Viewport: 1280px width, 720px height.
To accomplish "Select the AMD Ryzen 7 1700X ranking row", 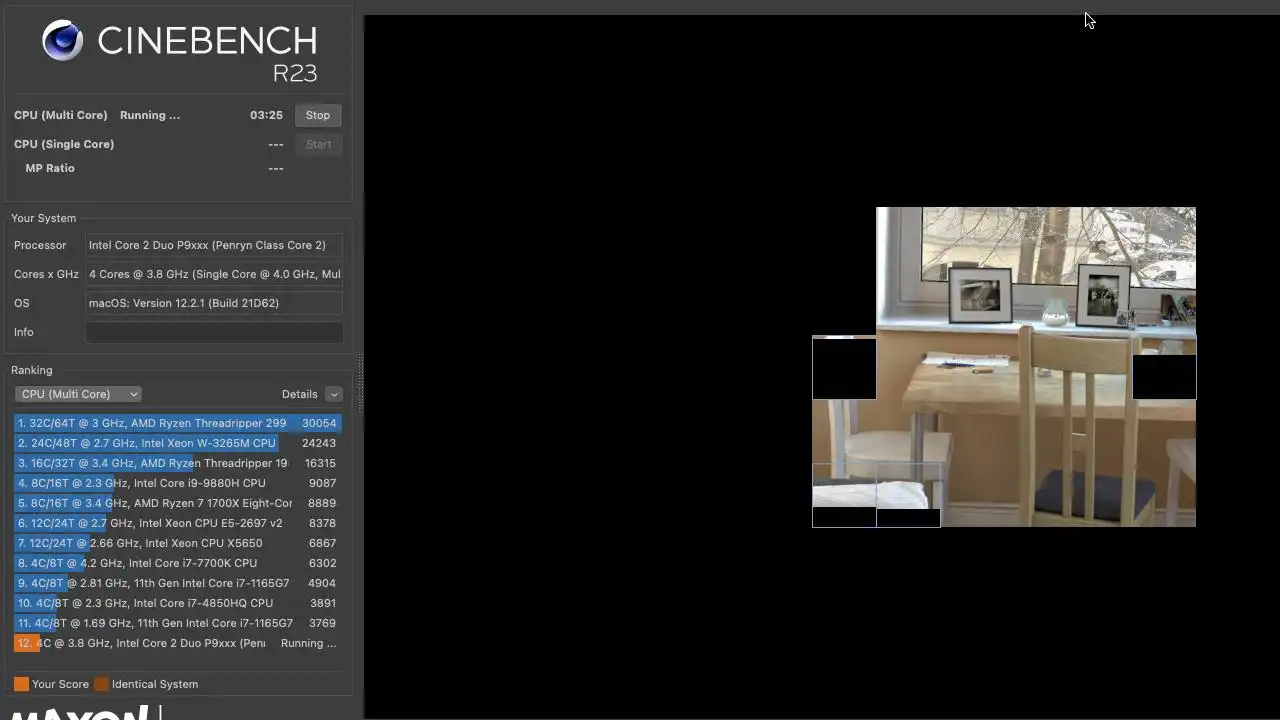I will coord(178,503).
